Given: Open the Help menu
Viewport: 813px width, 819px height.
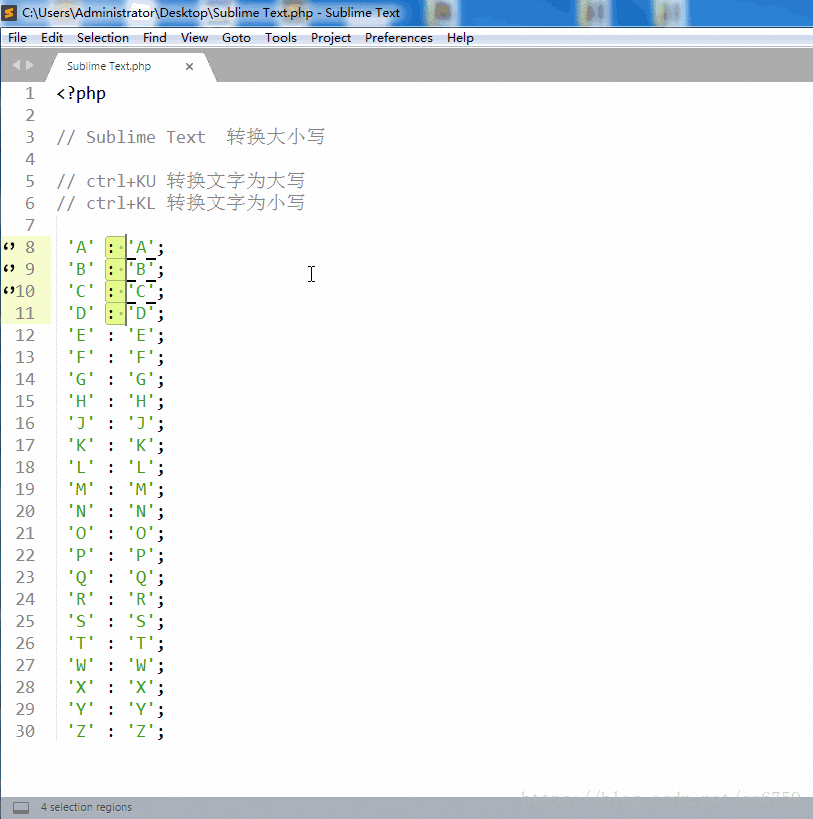Looking at the screenshot, I should coord(460,38).
